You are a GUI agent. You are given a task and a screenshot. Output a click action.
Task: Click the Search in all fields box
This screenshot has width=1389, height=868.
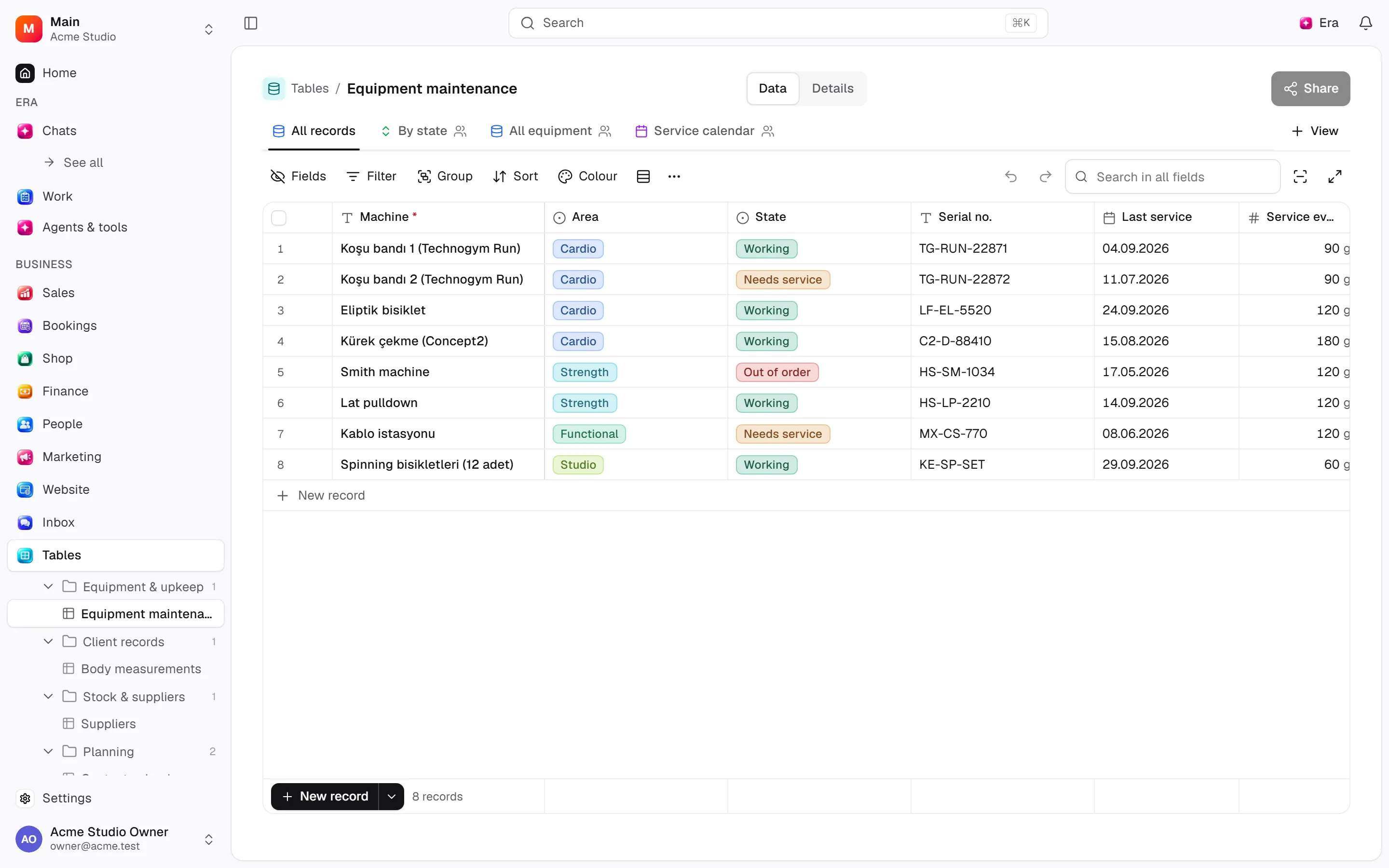(x=1172, y=177)
